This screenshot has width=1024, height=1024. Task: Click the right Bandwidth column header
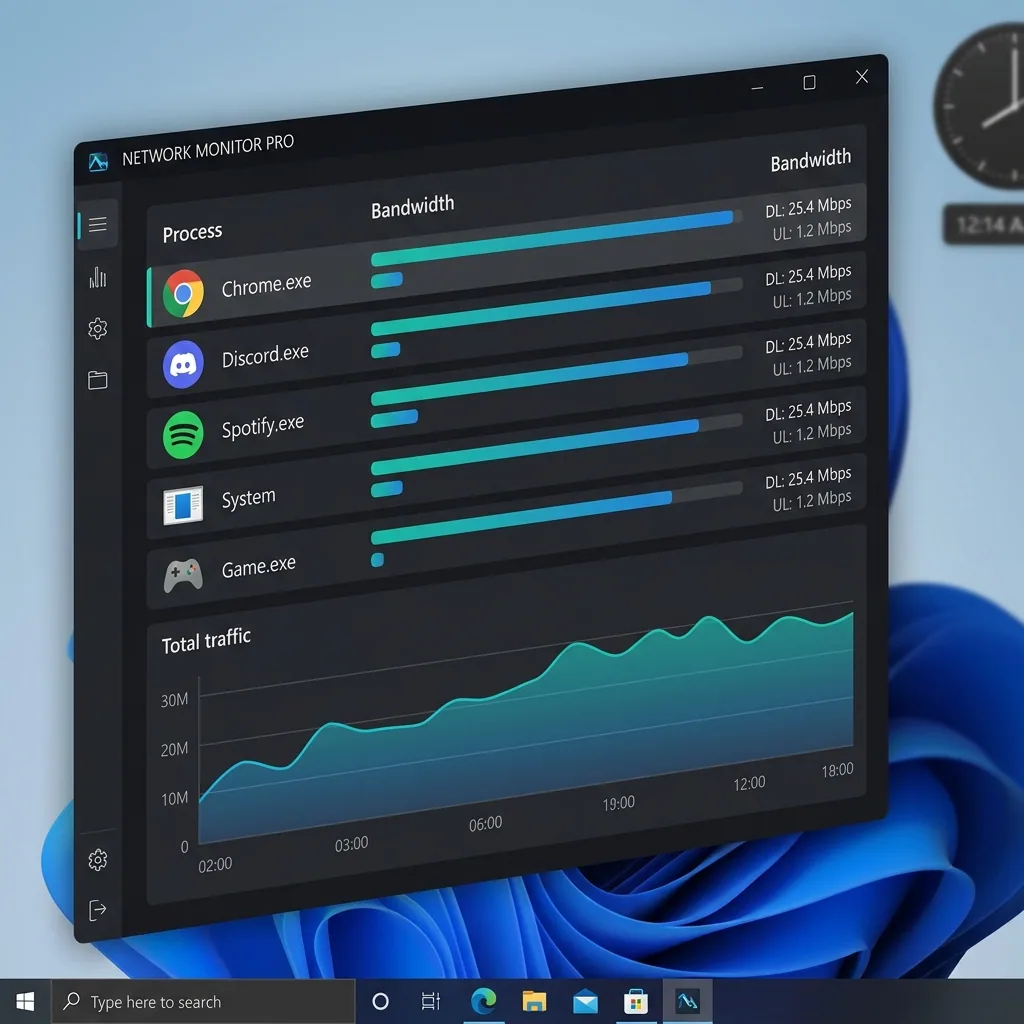pyautogui.click(x=810, y=160)
